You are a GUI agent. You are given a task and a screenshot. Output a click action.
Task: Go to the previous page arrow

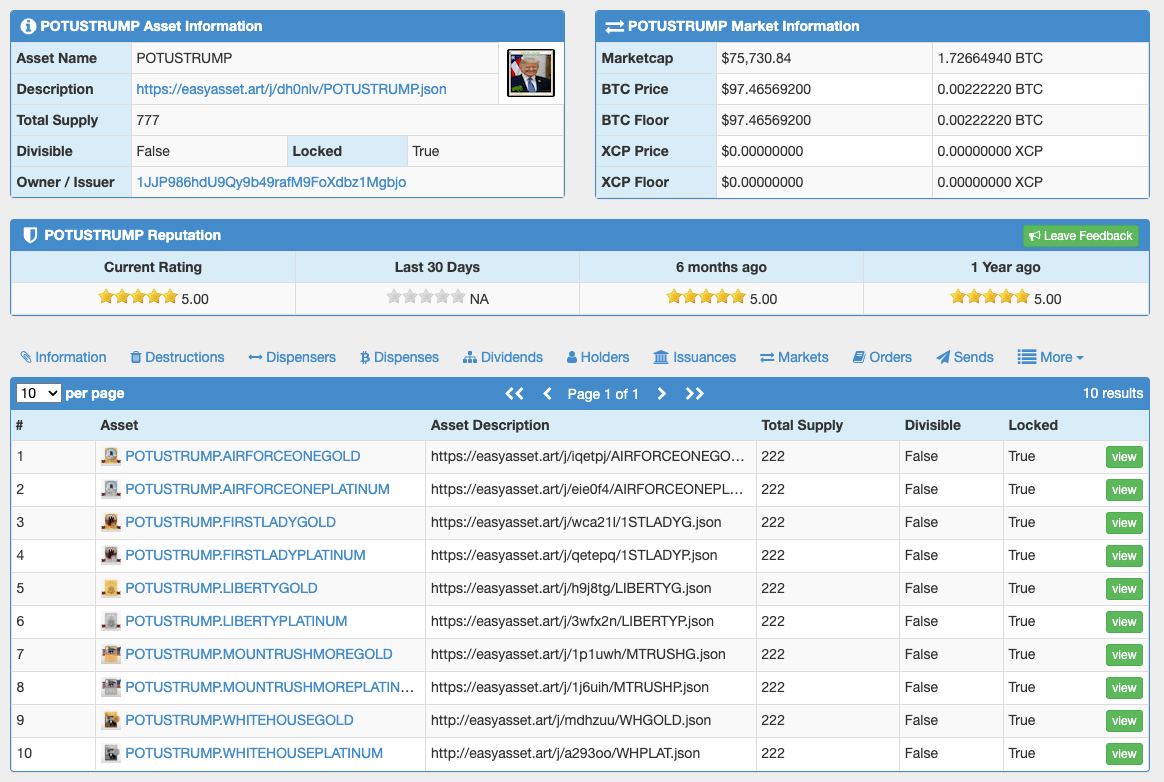[x=547, y=394]
